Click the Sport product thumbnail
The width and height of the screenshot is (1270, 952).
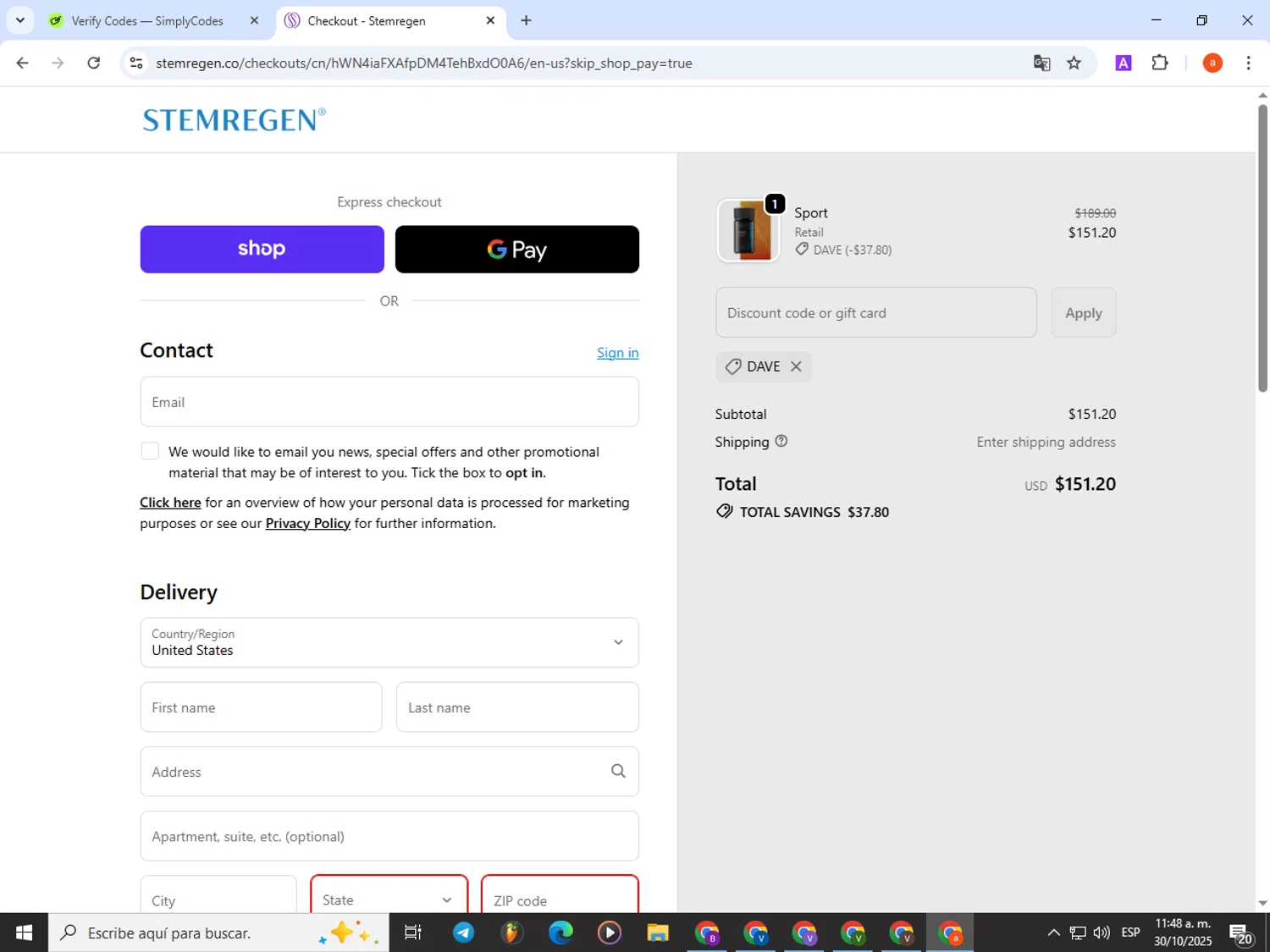(x=748, y=230)
